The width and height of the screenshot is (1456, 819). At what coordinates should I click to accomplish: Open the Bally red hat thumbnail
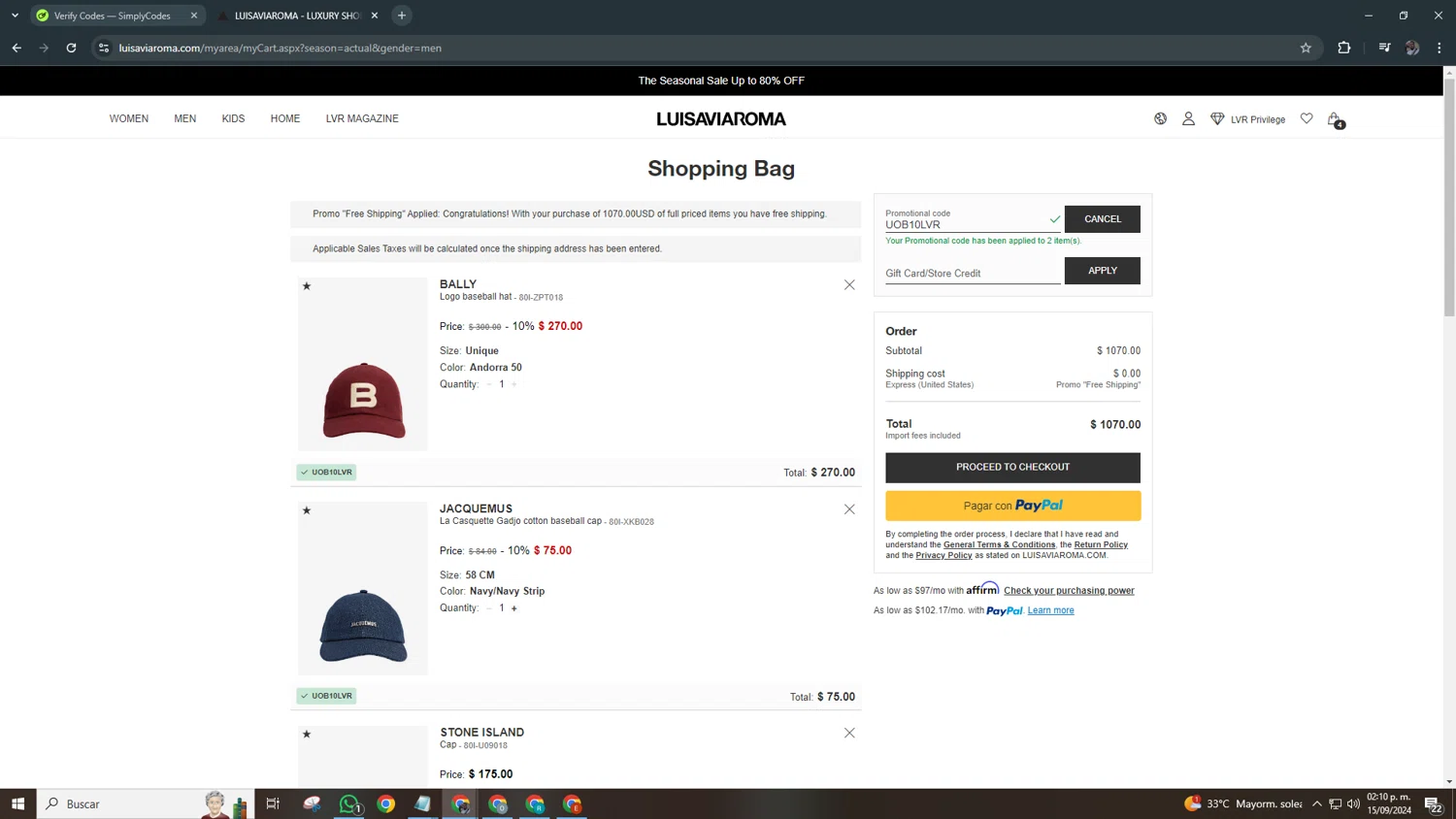click(363, 365)
